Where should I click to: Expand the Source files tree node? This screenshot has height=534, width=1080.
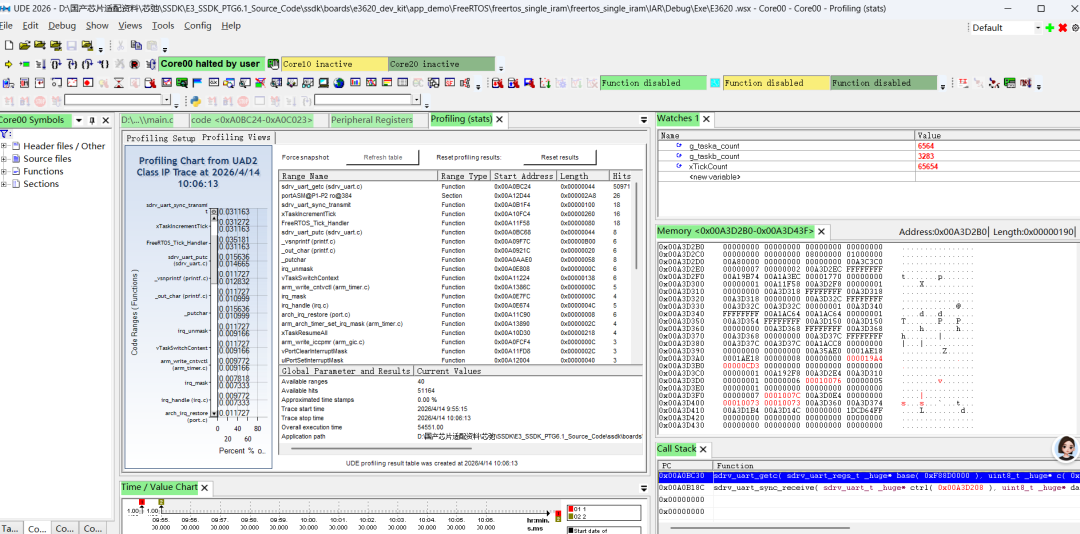click(x=5, y=158)
